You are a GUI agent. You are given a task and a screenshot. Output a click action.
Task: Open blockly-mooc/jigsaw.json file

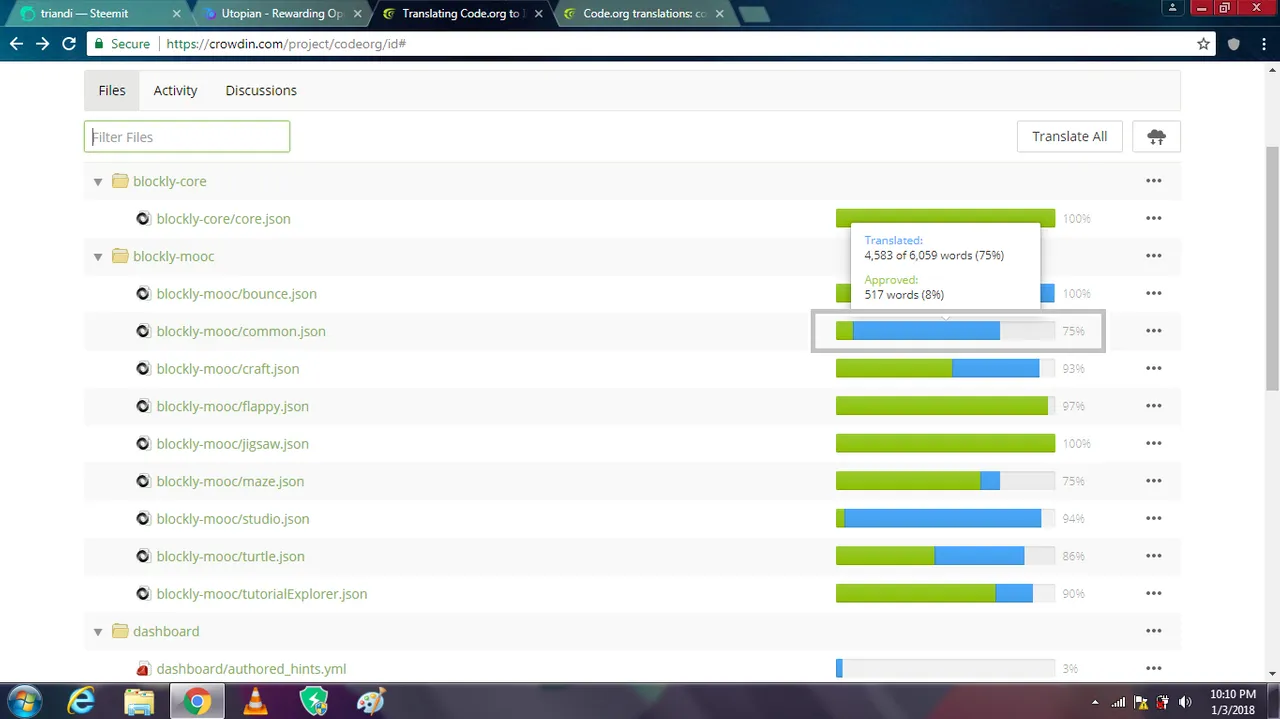[233, 444]
